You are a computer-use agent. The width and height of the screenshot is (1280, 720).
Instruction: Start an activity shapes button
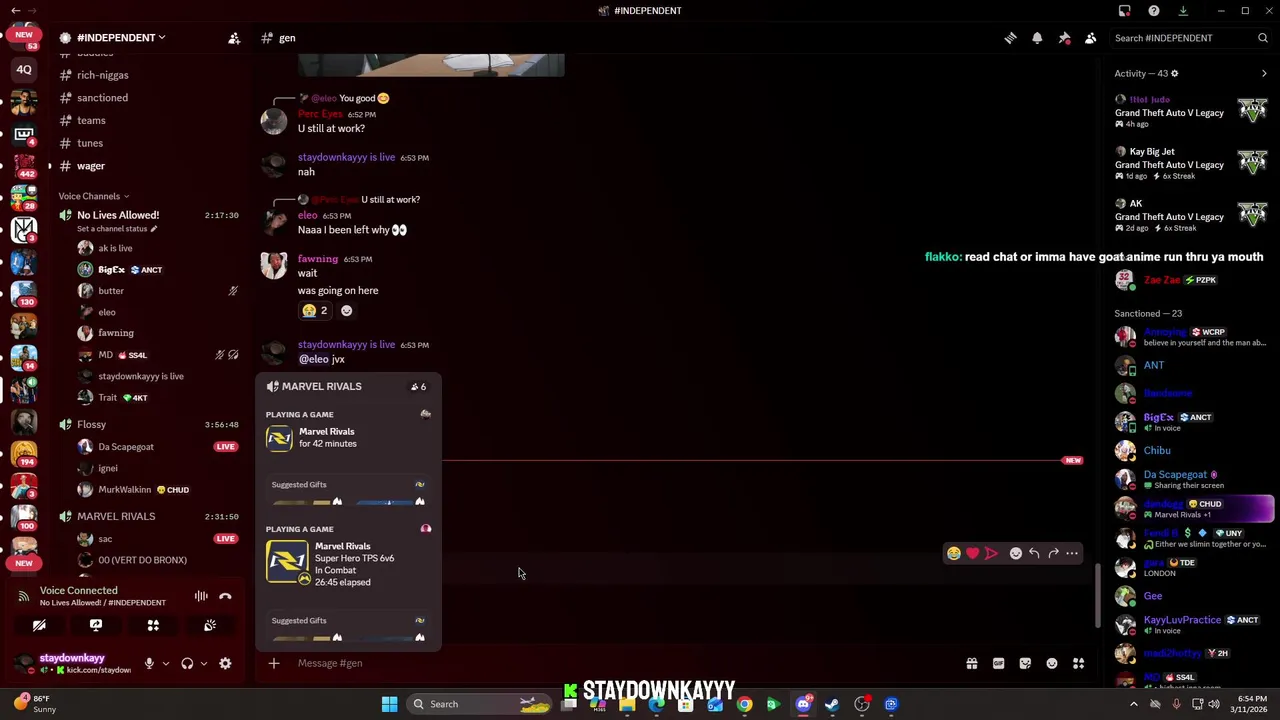pyautogui.click(x=153, y=625)
